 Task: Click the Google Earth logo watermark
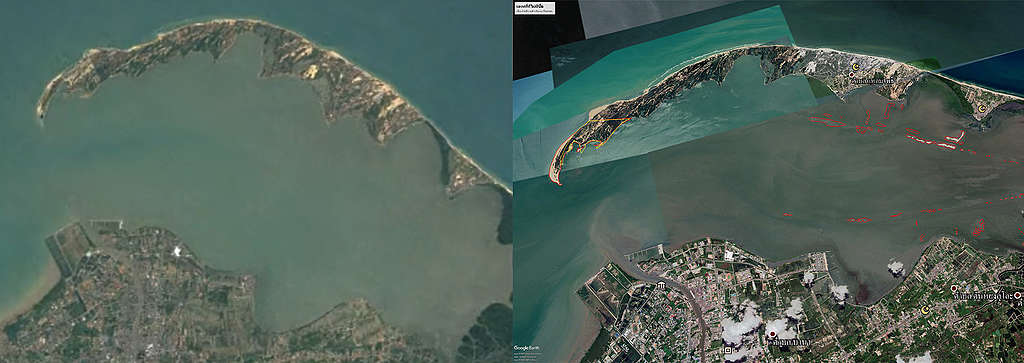click(523, 347)
